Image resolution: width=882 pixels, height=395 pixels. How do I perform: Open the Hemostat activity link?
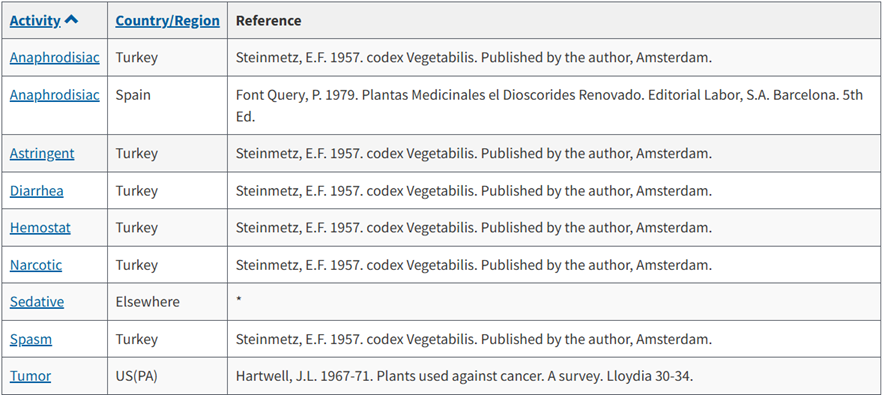(40, 228)
